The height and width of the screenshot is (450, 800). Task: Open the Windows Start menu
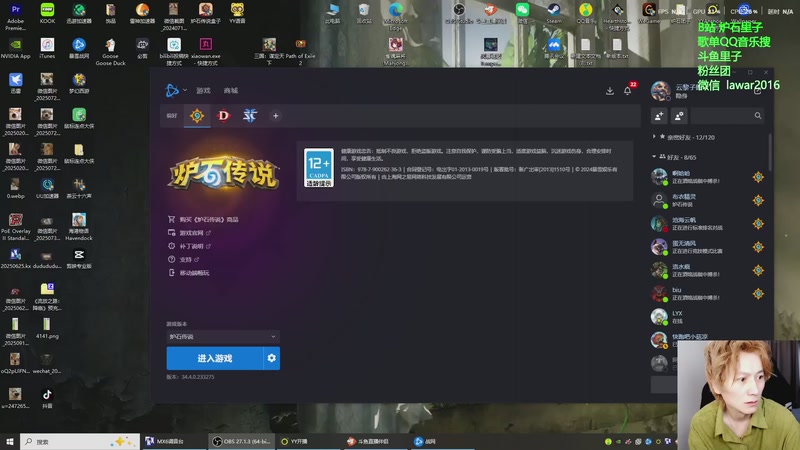(10, 441)
